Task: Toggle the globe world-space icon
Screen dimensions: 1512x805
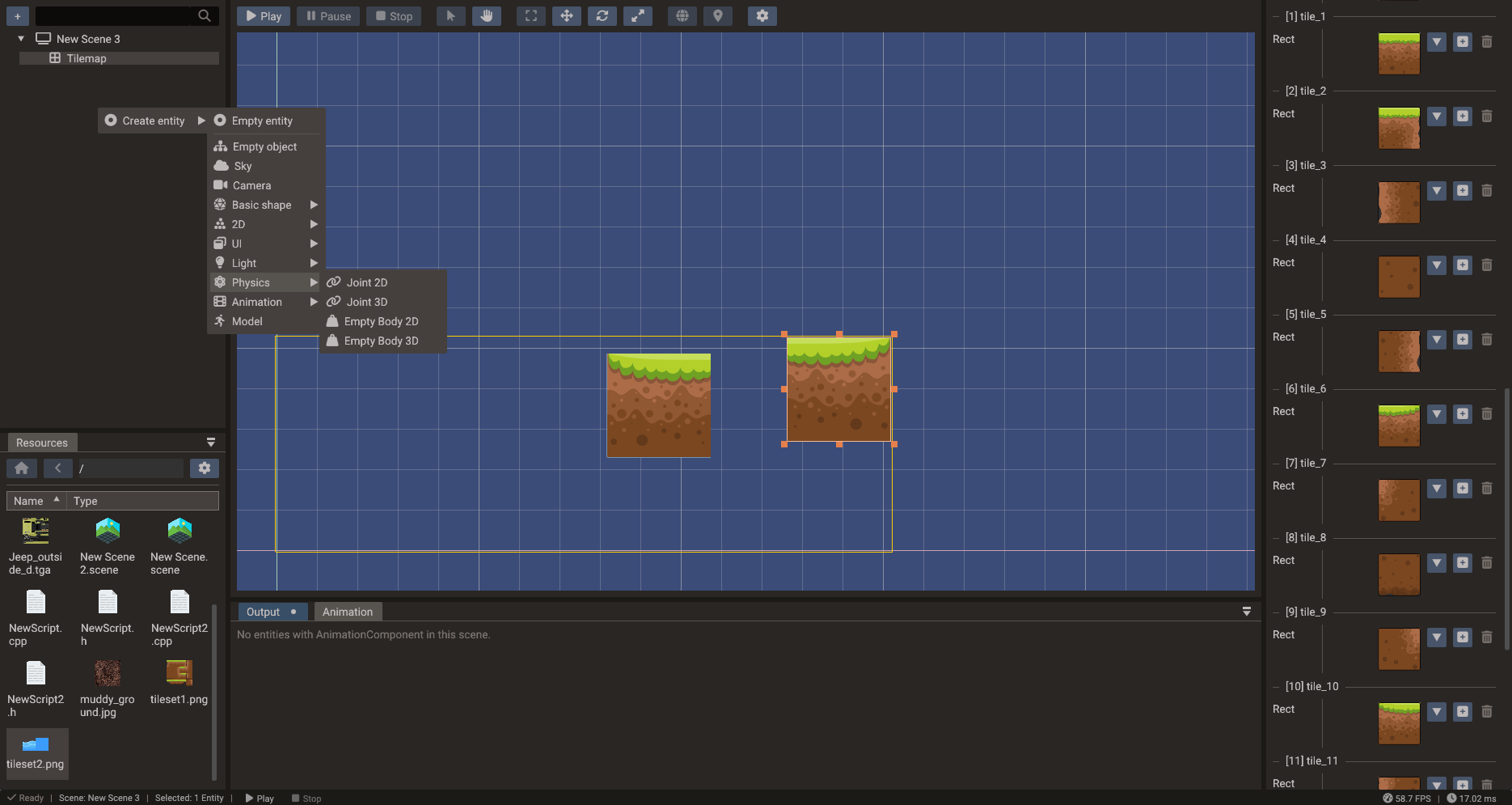Action: click(x=682, y=15)
